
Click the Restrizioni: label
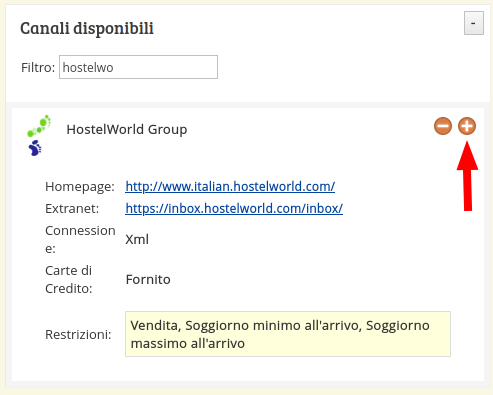(x=78, y=334)
